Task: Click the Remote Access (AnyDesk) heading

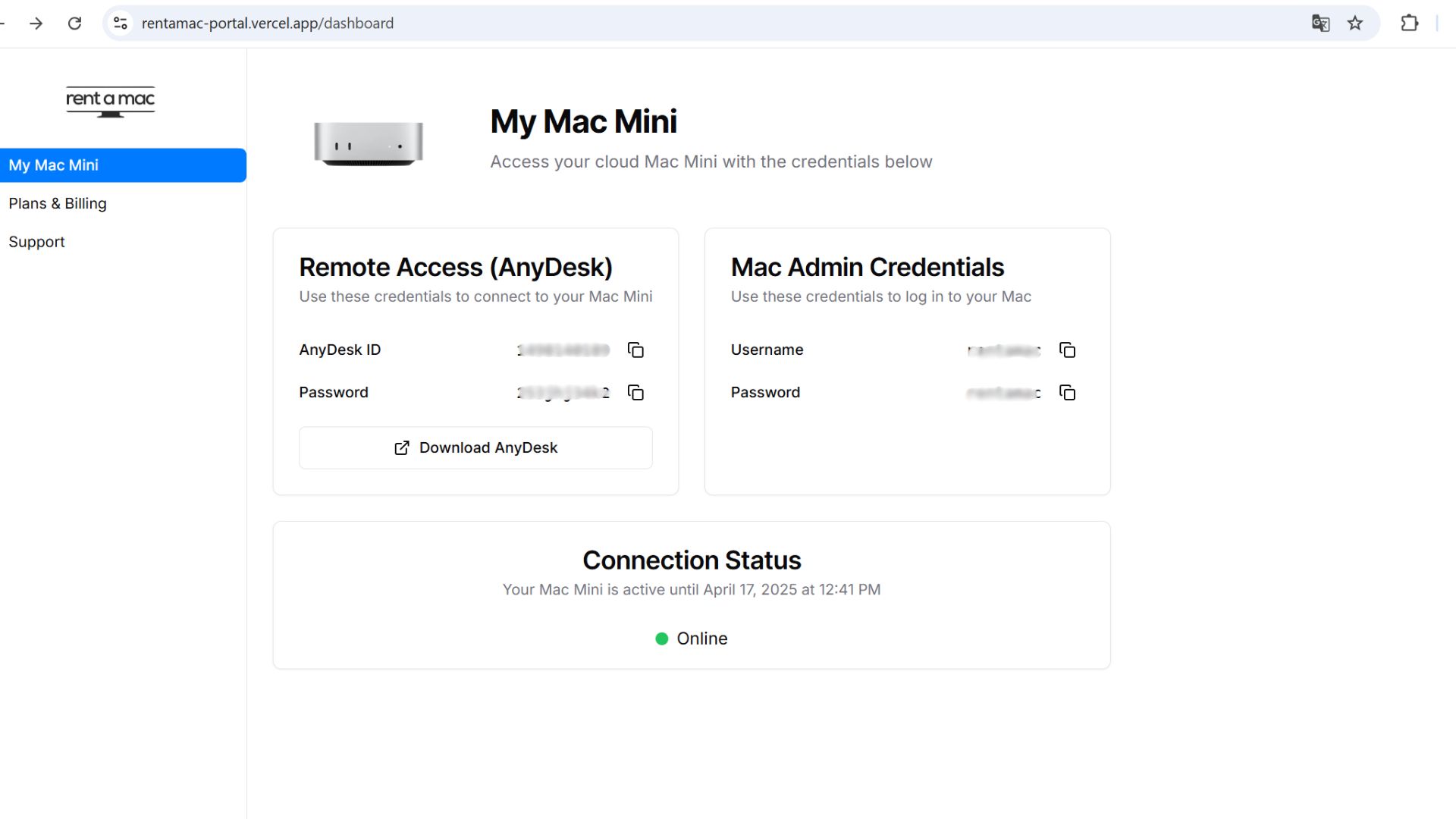Action: tap(456, 267)
